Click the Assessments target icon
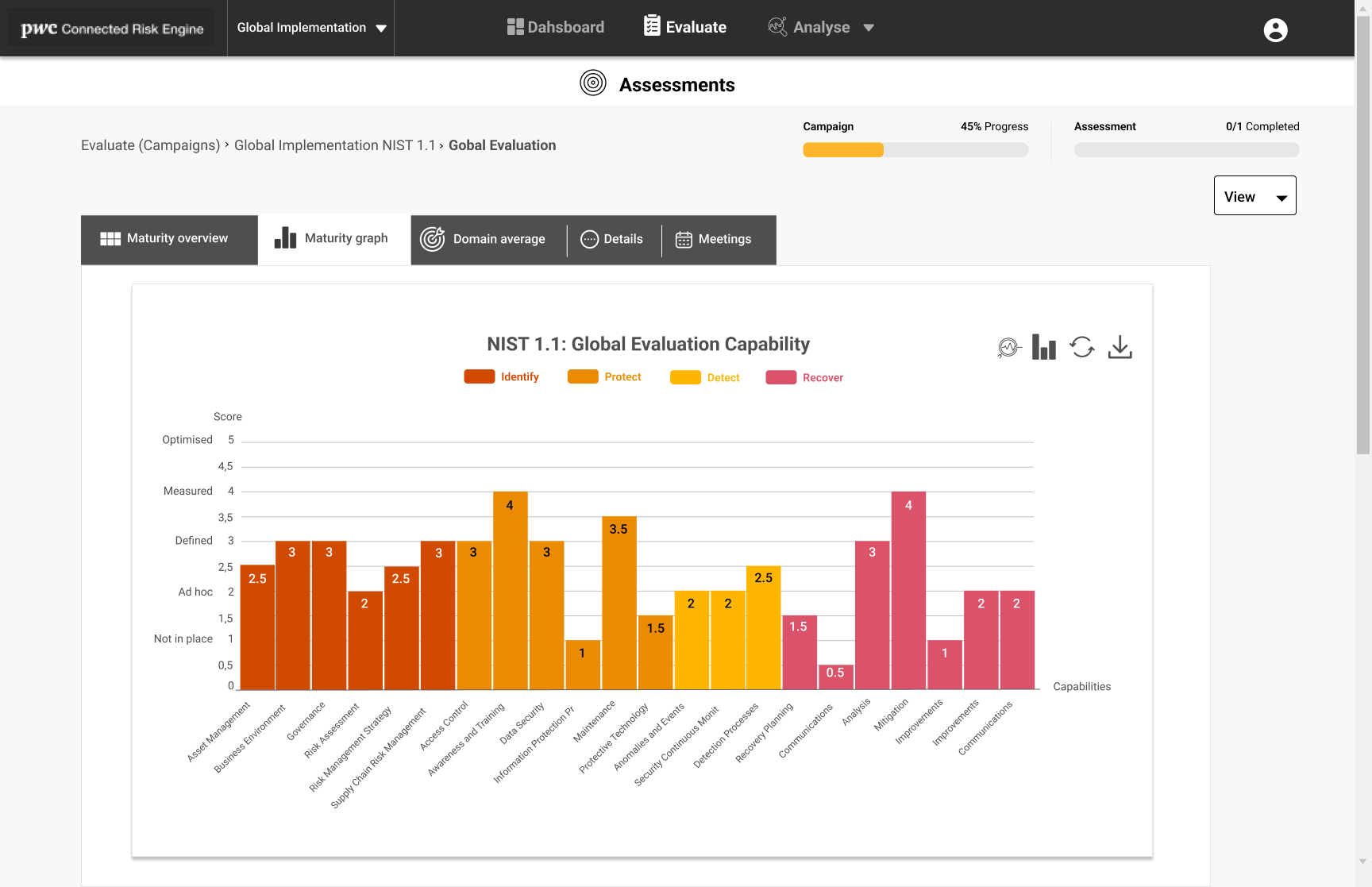The height and width of the screenshot is (887, 1372). [x=592, y=83]
